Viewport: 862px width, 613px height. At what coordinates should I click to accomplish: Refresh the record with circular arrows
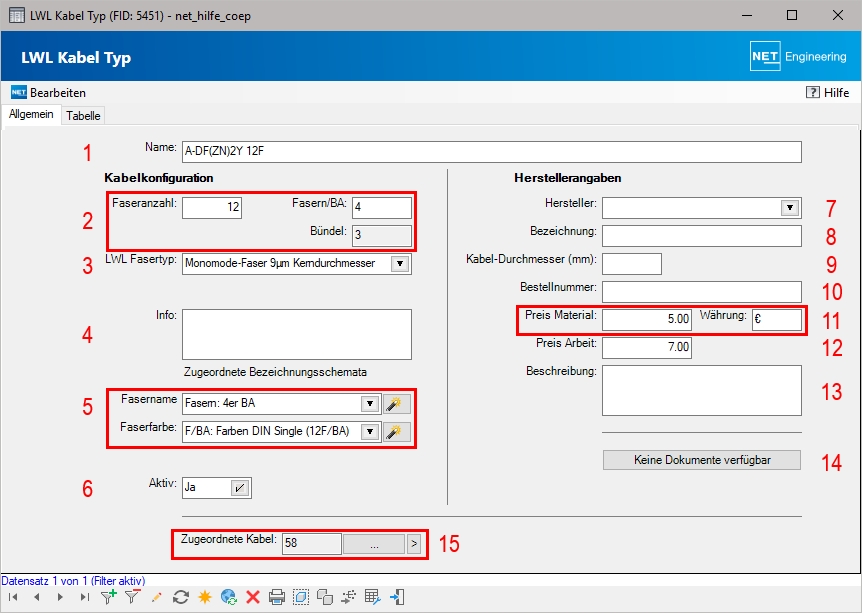[181, 597]
